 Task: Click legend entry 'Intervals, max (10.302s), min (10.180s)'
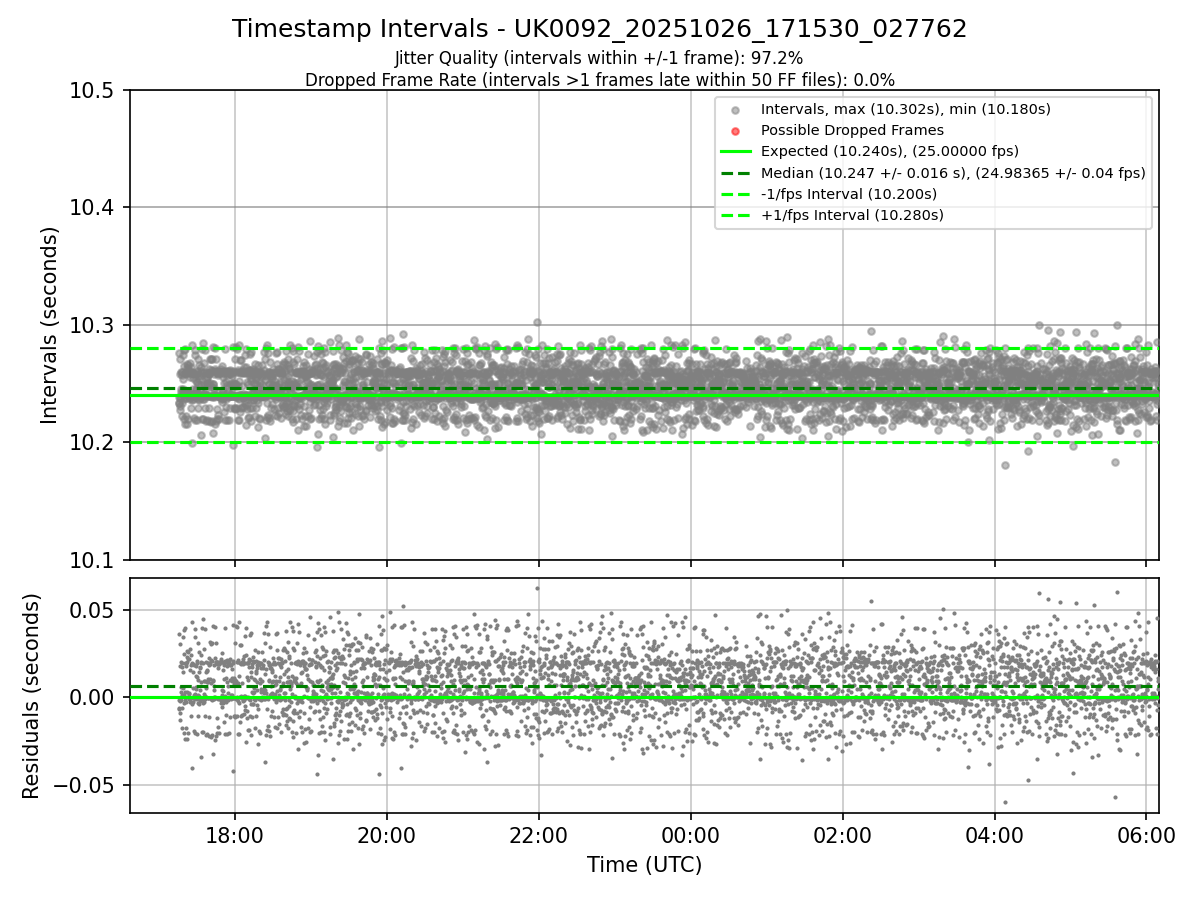point(906,109)
